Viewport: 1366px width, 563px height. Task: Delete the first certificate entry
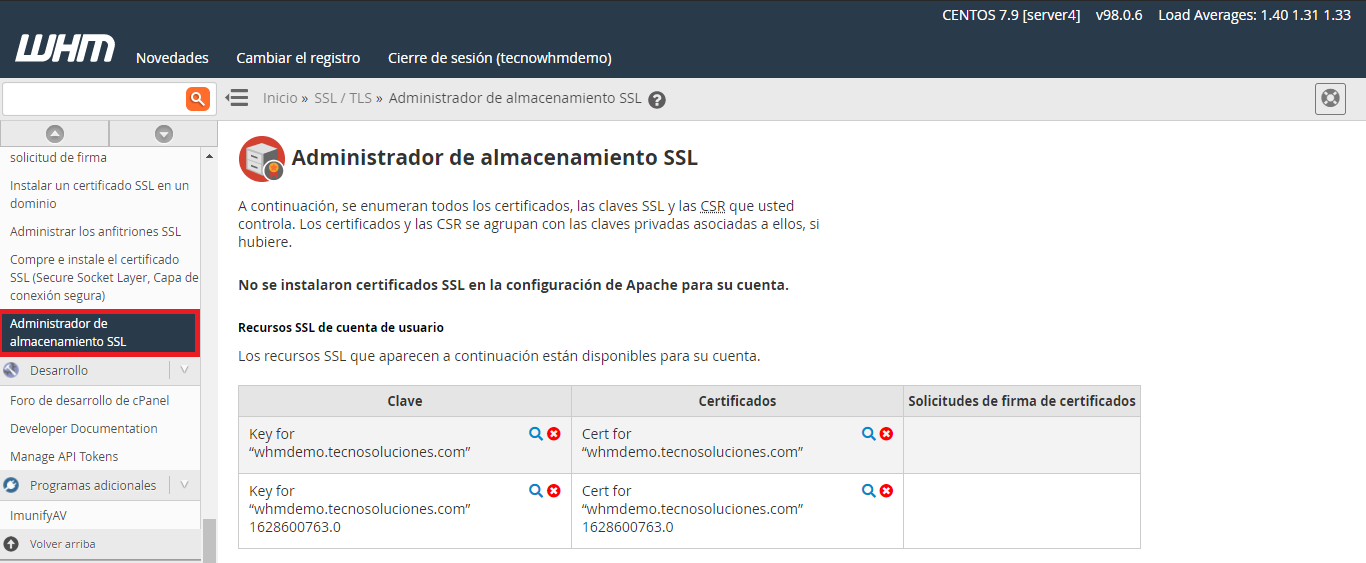[x=886, y=434]
